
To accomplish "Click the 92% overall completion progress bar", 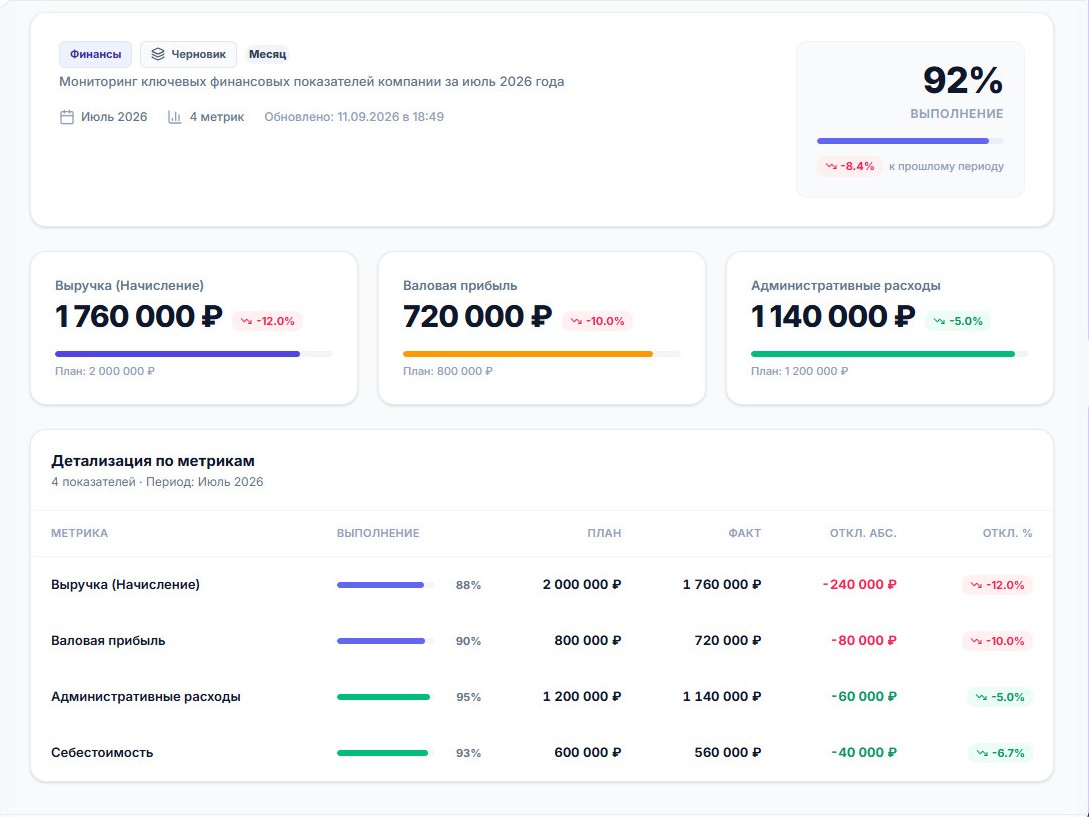I will (910, 141).
